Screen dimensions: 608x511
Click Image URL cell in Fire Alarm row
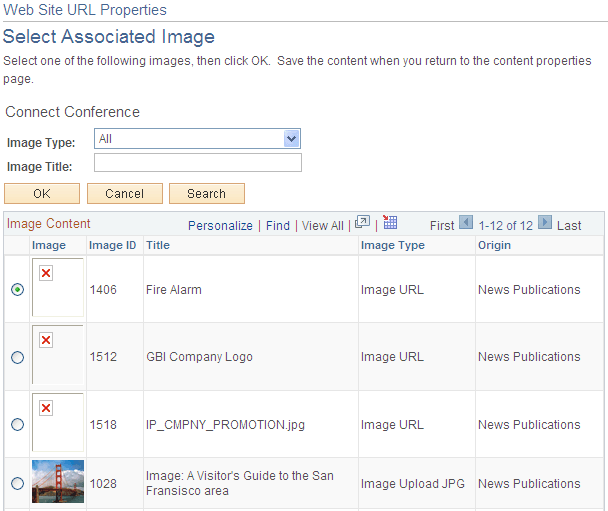[392, 290]
